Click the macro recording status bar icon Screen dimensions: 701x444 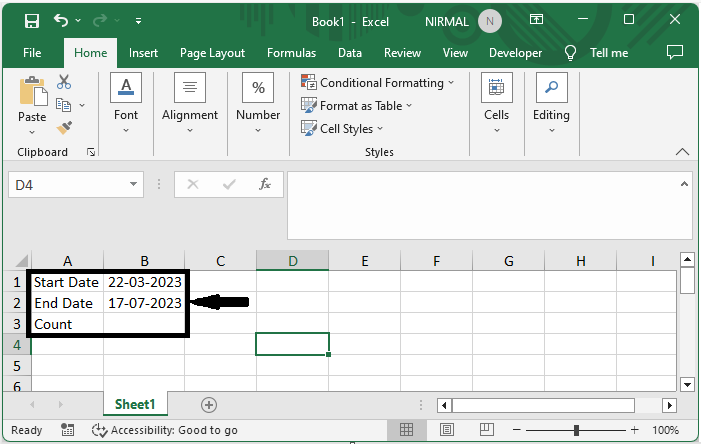tap(68, 430)
